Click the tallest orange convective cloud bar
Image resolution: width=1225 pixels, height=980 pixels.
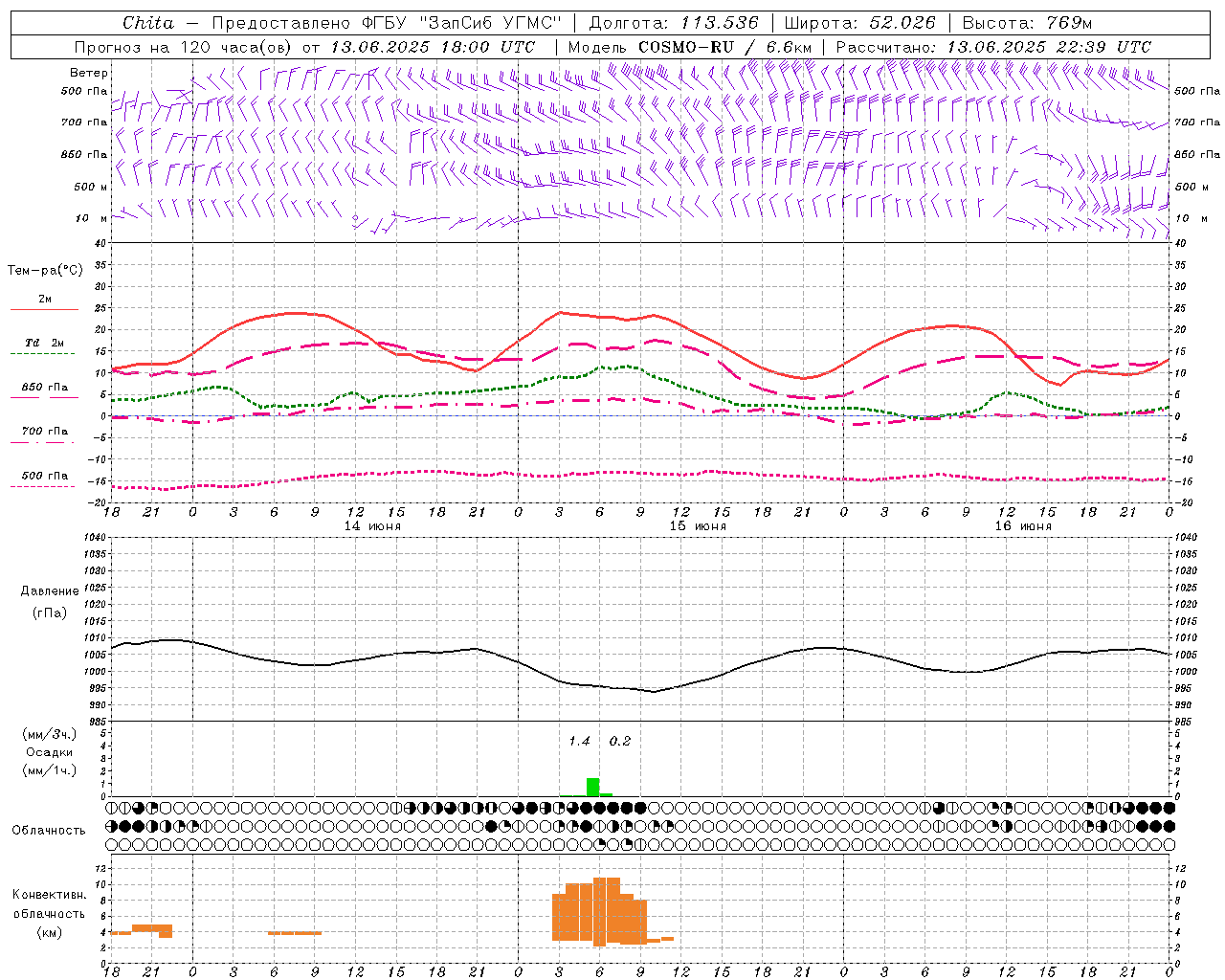607,911
